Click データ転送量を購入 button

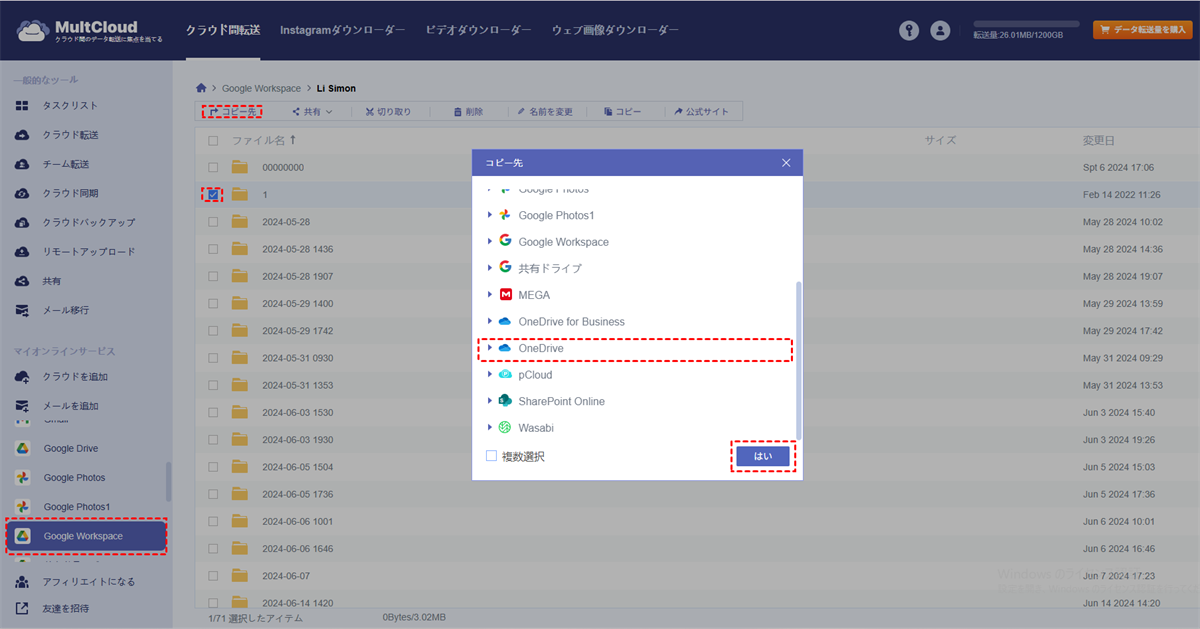(x=1142, y=30)
